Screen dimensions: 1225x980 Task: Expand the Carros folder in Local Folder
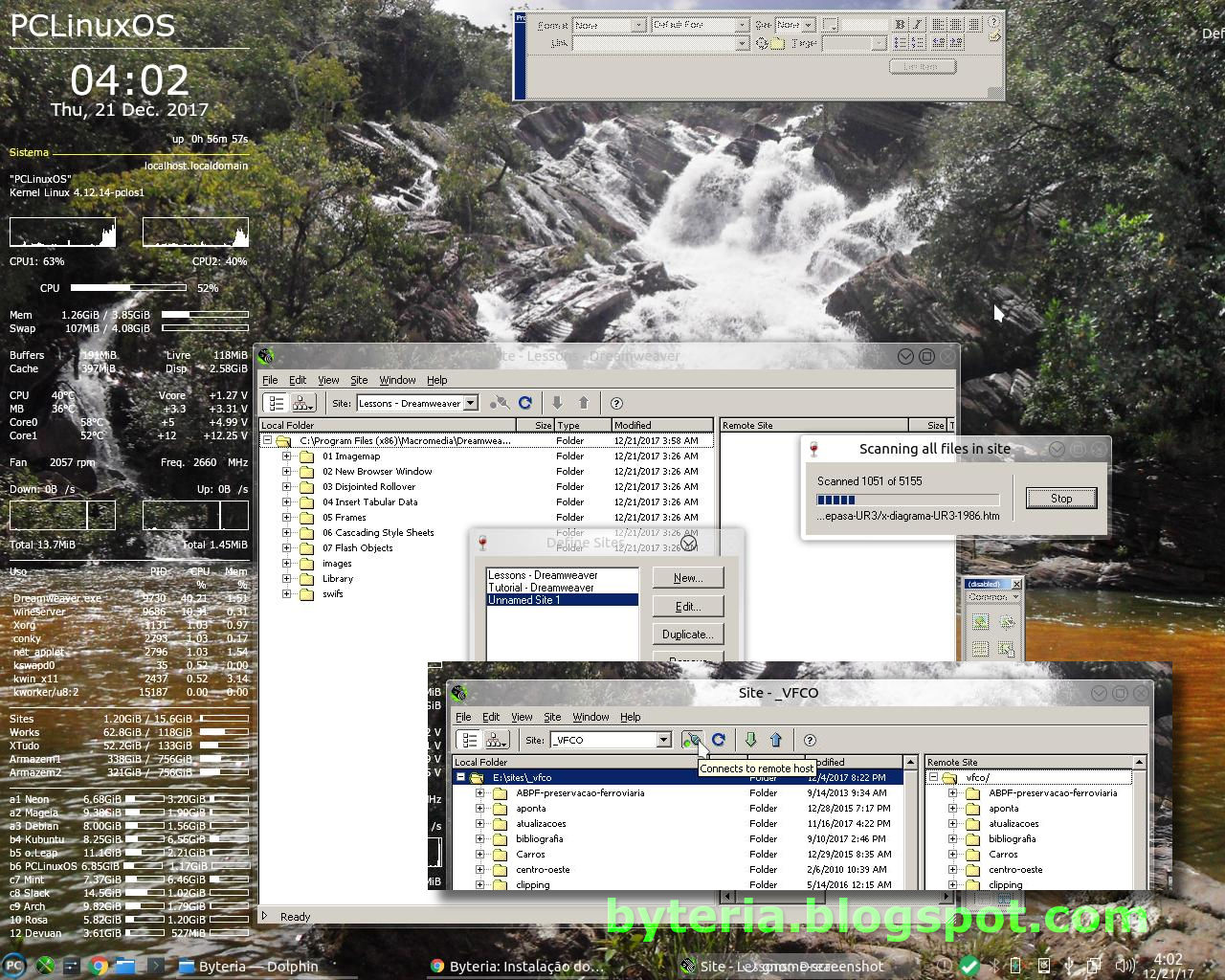[479, 854]
